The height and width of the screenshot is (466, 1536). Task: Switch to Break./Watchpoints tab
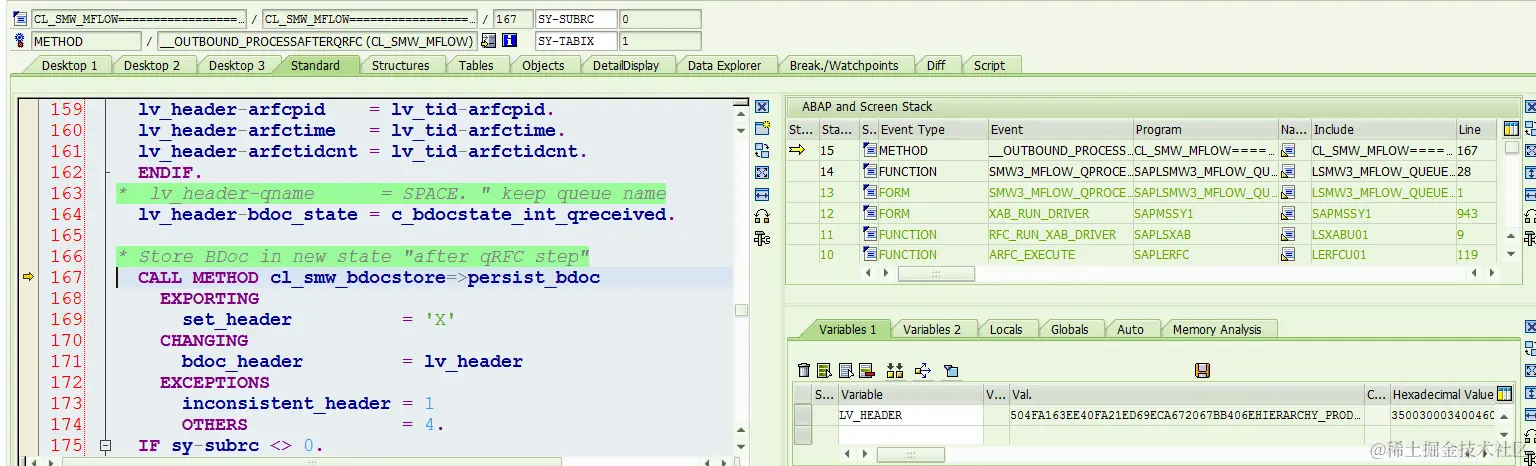[843, 65]
